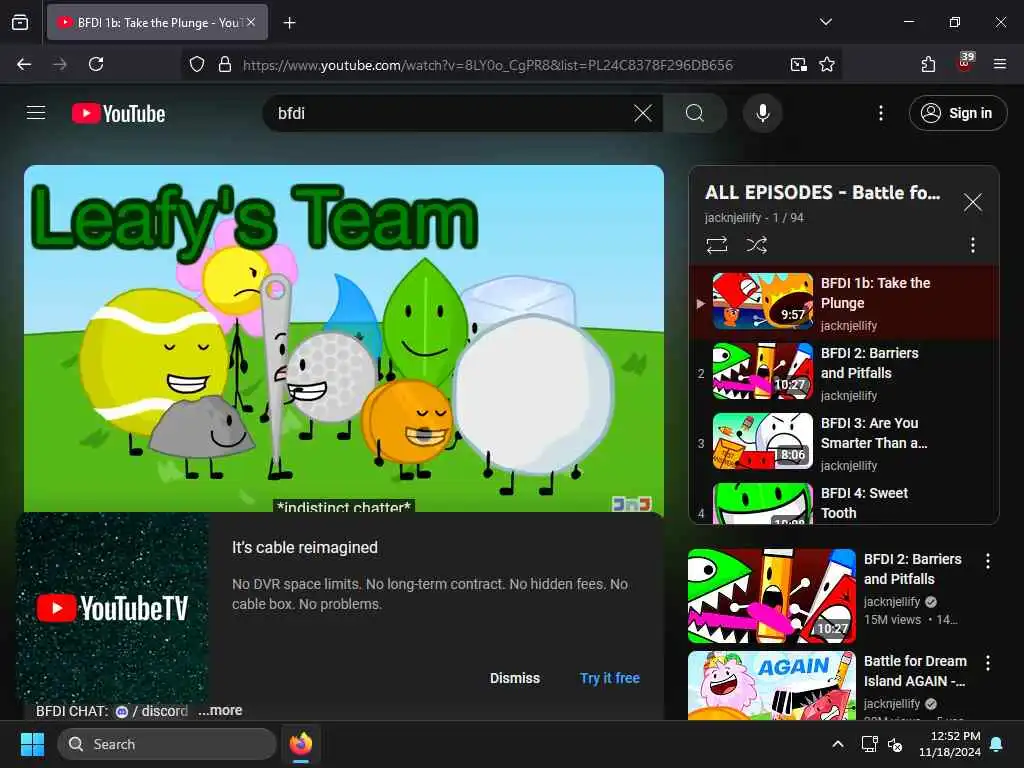Go back in browser
Image resolution: width=1024 pixels, height=768 pixels.
pyautogui.click(x=24, y=64)
